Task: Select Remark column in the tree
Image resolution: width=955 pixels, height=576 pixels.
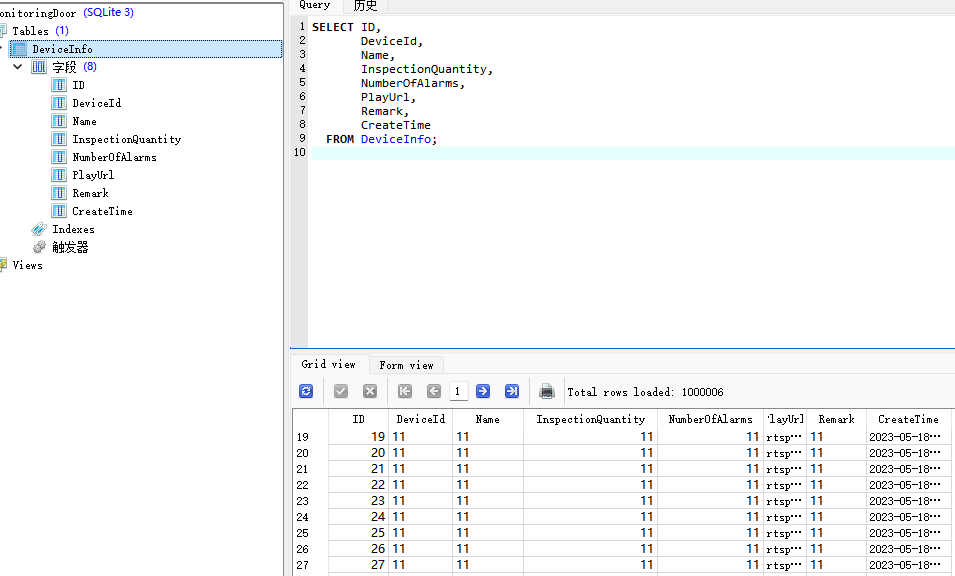Action: pyautogui.click(x=90, y=193)
